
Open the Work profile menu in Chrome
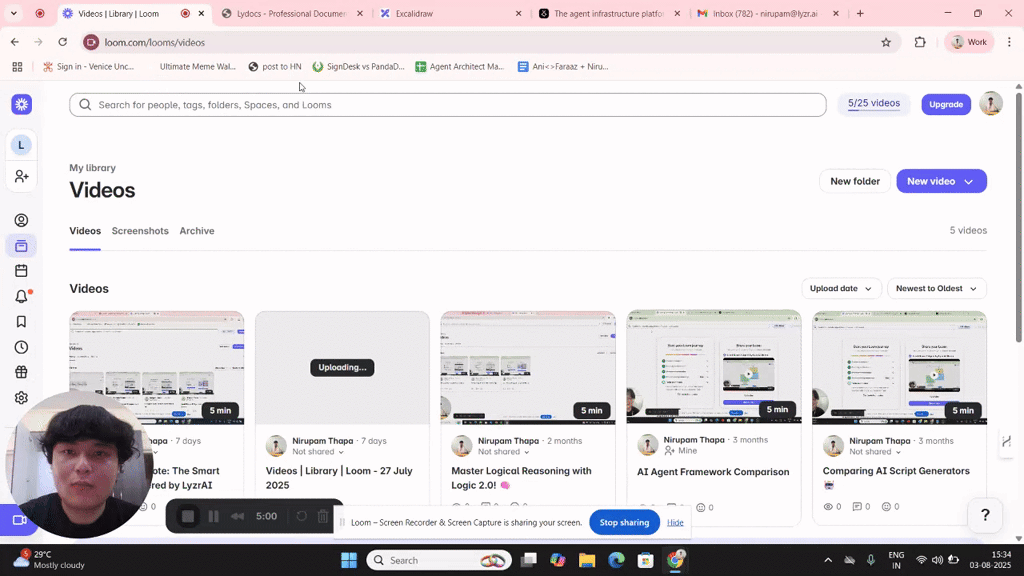[969, 42]
